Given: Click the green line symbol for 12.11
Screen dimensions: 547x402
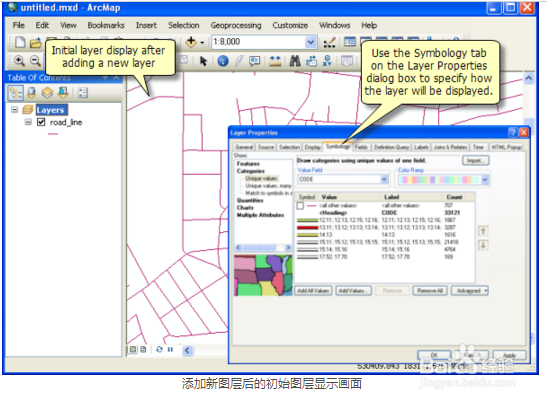Looking at the screenshot, I should pyautogui.click(x=307, y=220).
